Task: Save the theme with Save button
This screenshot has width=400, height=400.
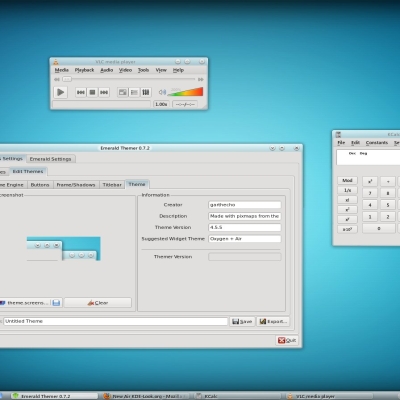Action: point(242,321)
